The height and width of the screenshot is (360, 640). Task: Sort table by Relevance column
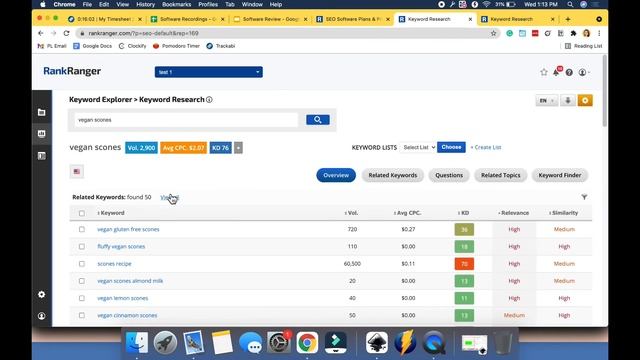click(513, 213)
